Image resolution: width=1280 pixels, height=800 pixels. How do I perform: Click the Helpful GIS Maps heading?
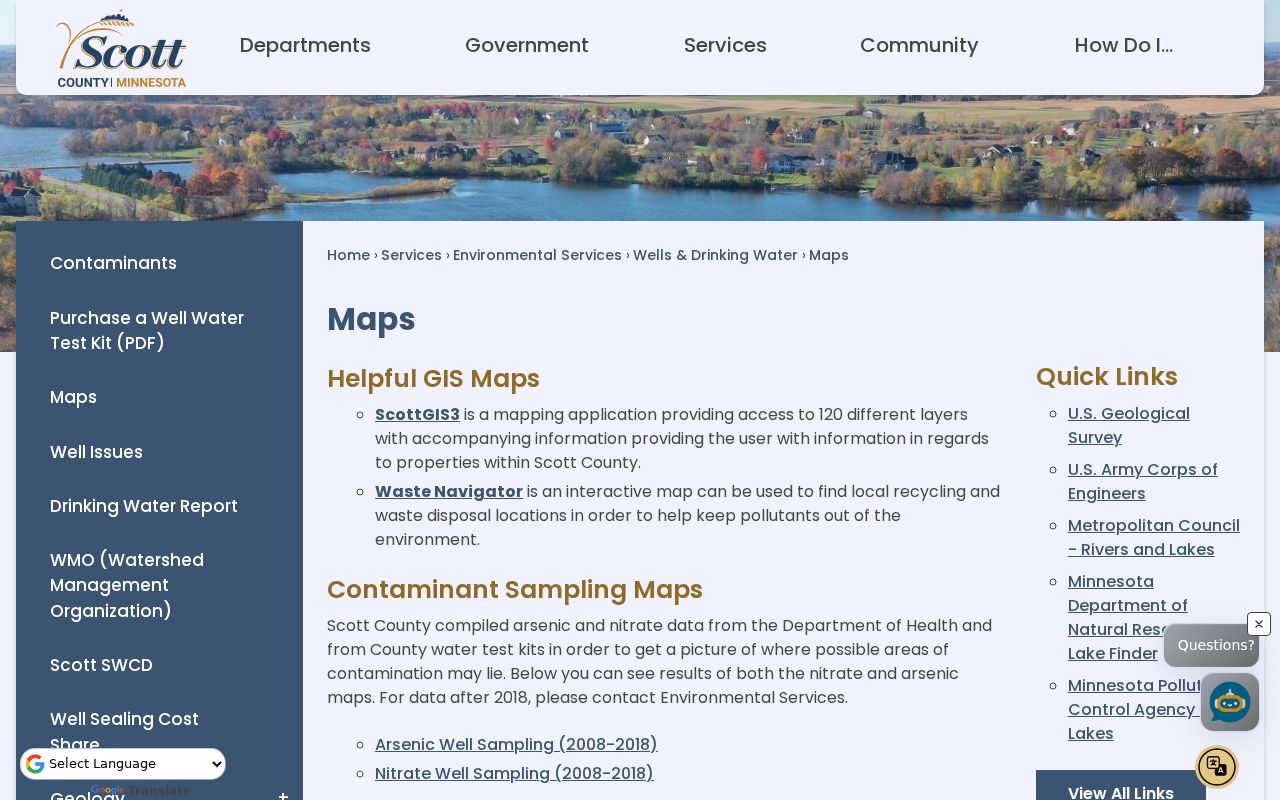(433, 379)
